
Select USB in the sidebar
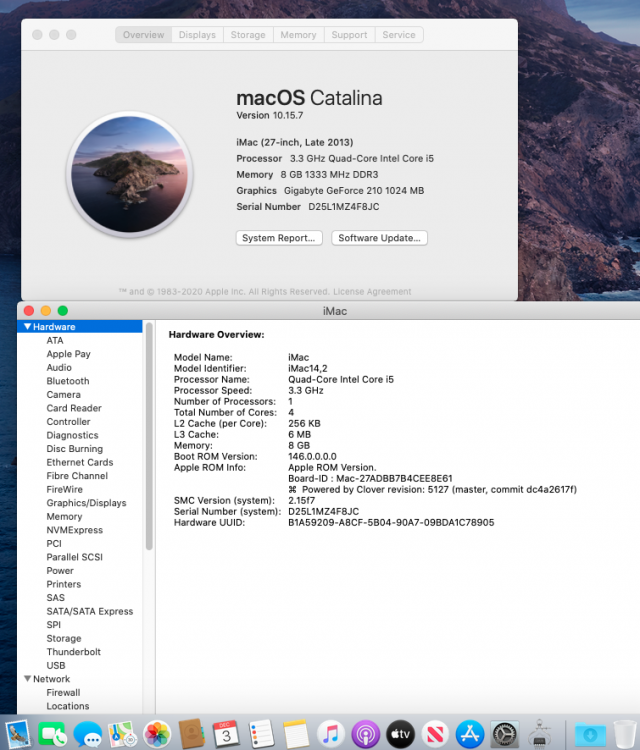tap(56, 665)
